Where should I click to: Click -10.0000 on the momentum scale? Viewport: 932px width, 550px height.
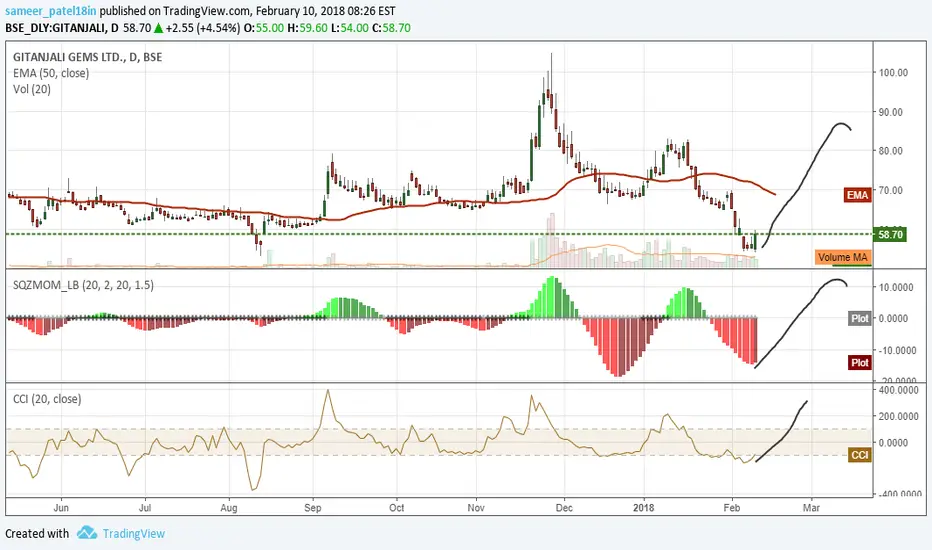point(896,350)
